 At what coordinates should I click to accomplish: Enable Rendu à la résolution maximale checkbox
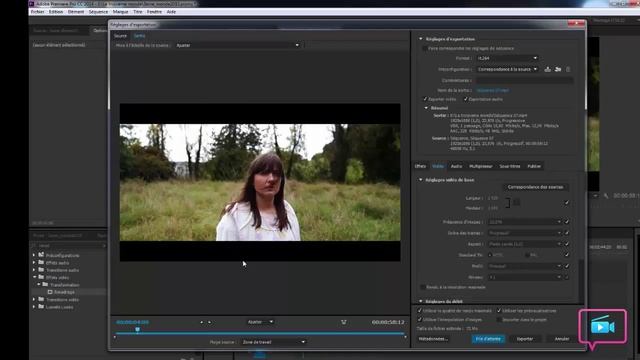pos(422,287)
